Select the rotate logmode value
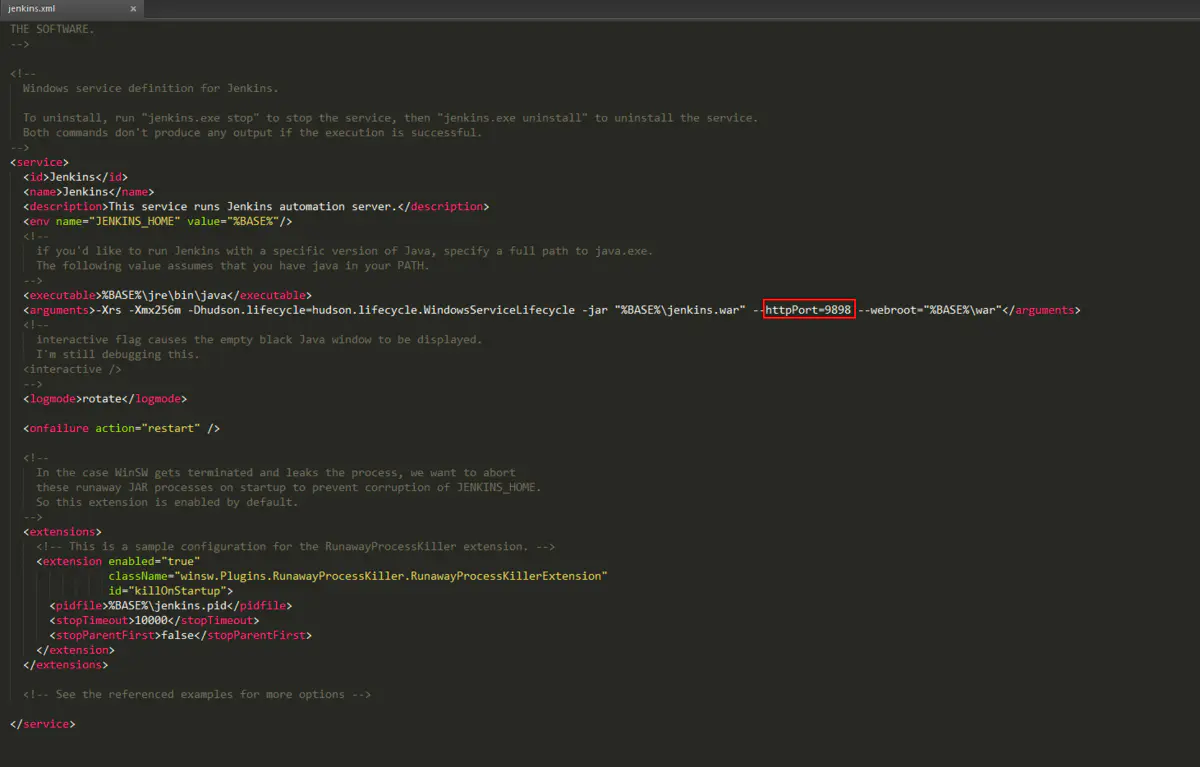The image size is (1200, 767). 101,398
